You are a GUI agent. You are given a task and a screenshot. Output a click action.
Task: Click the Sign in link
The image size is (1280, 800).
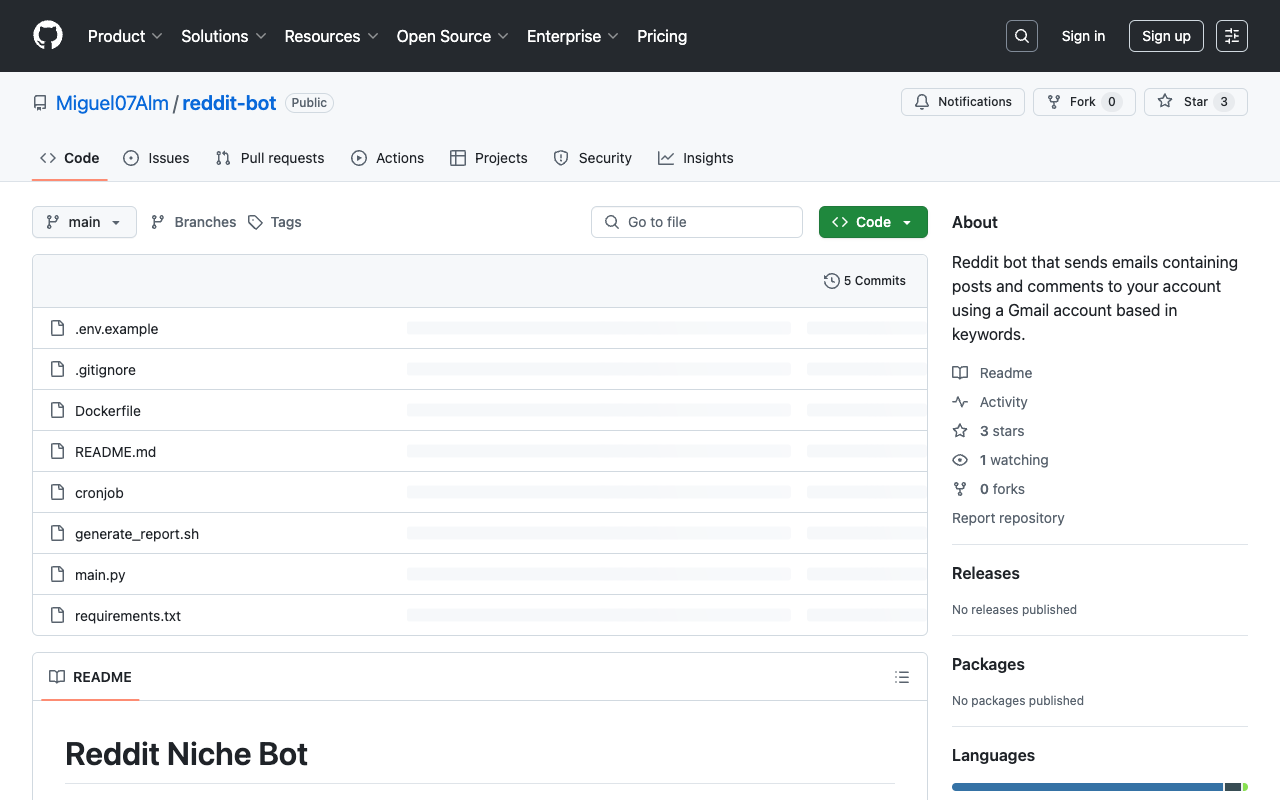click(x=1083, y=36)
